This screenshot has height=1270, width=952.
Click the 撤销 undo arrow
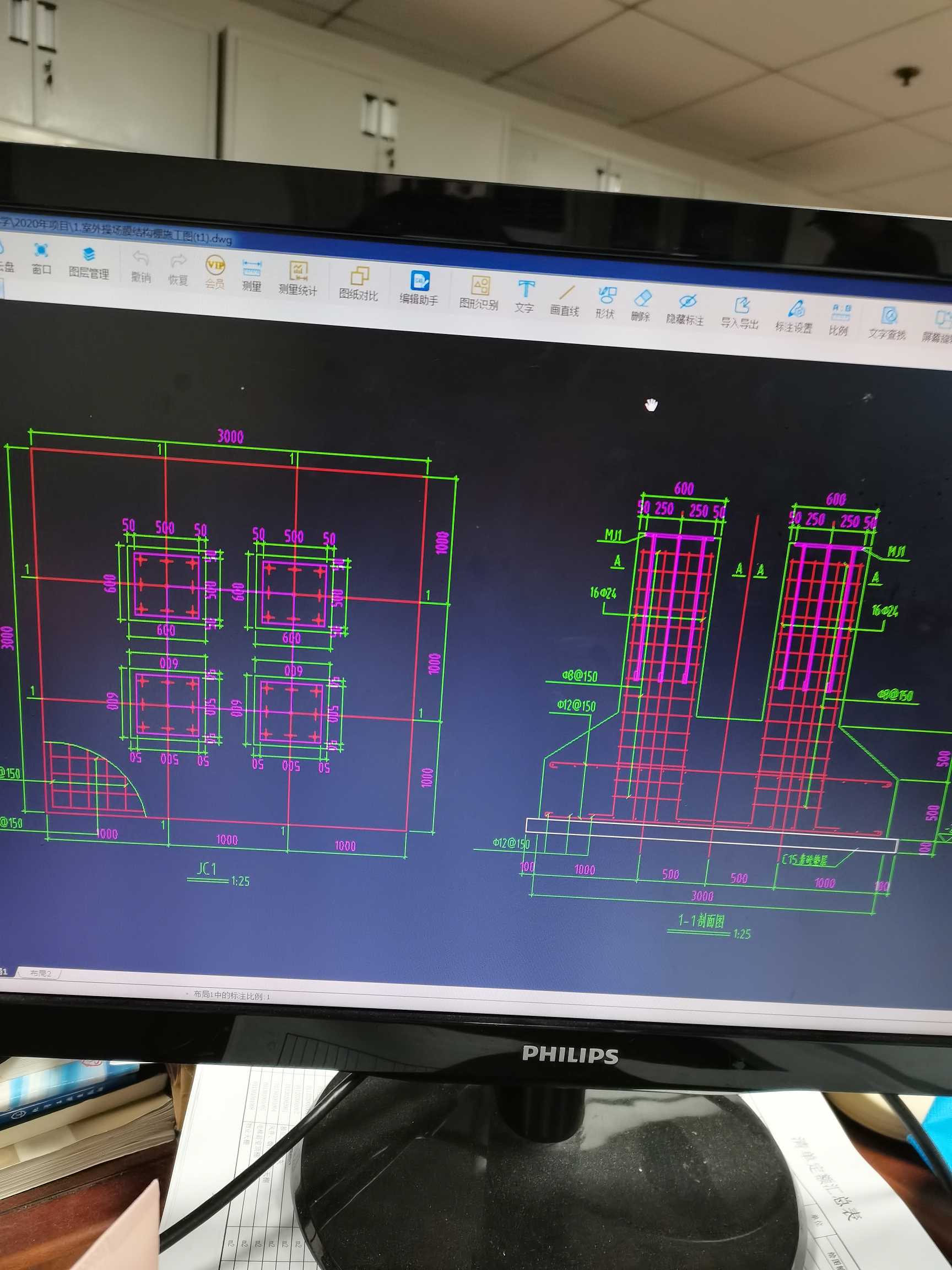[140, 266]
